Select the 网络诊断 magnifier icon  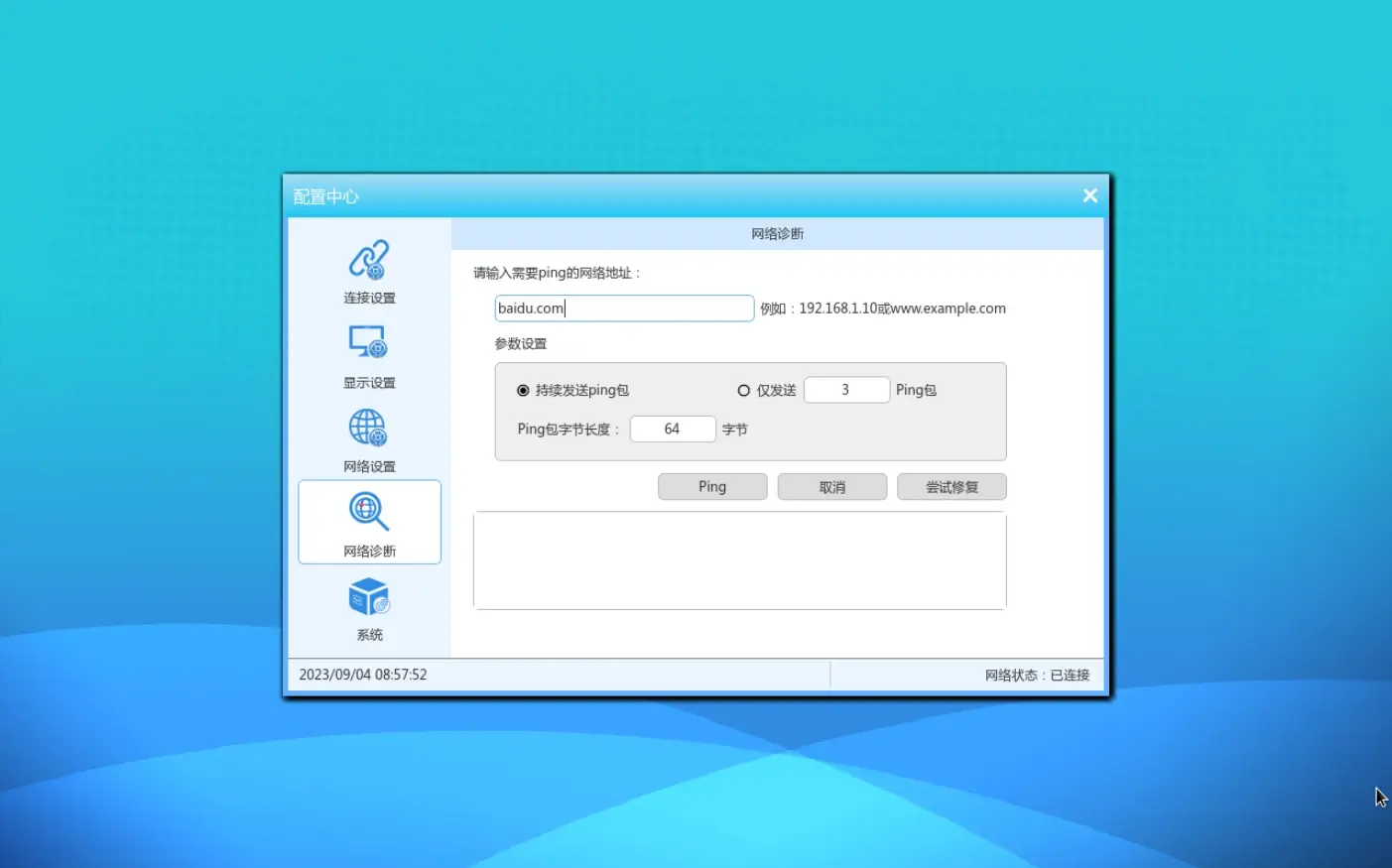(369, 512)
